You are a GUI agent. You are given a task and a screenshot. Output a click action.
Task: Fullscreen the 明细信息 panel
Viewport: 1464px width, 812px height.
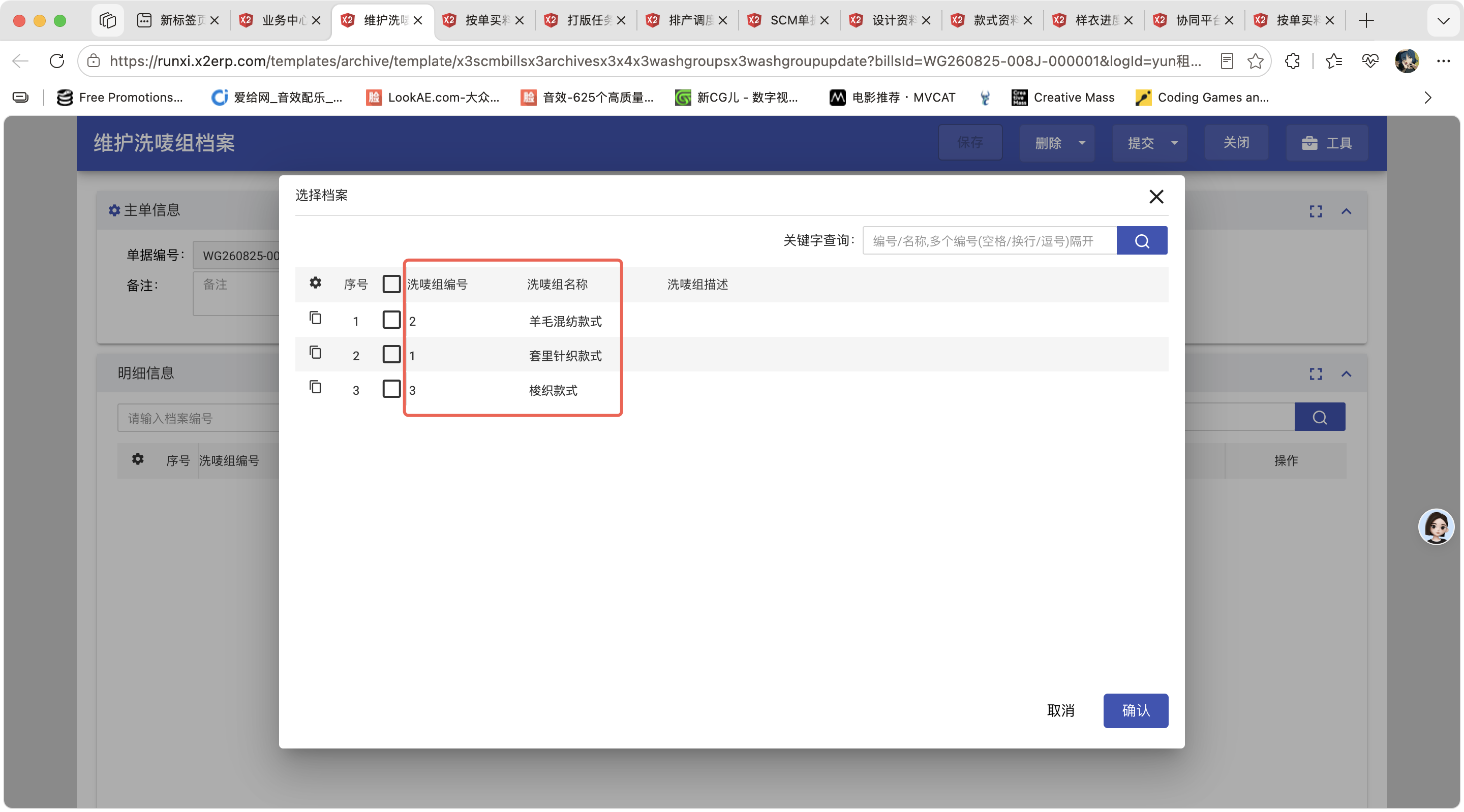tap(1315, 374)
